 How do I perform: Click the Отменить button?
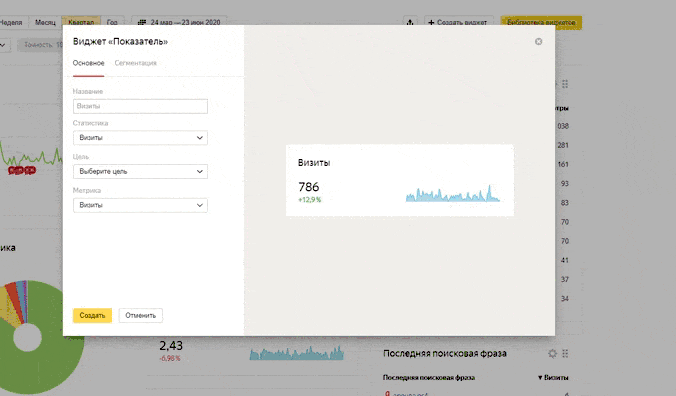pyautogui.click(x=141, y=315)
